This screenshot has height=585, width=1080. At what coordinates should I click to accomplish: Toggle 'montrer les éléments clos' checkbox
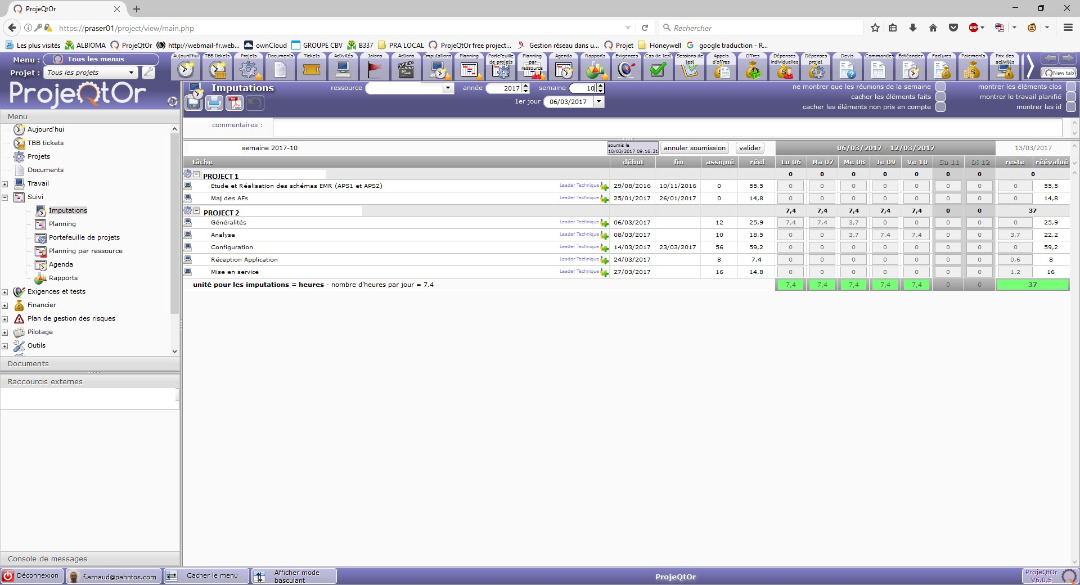1069,87
